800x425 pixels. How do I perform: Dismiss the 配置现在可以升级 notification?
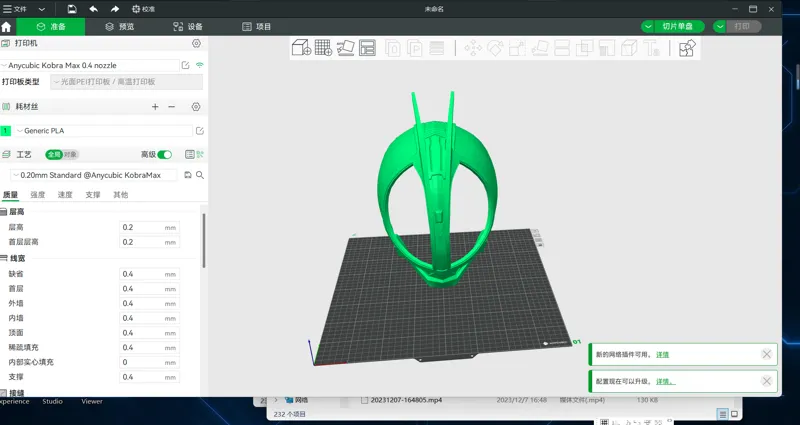[766, 381]
